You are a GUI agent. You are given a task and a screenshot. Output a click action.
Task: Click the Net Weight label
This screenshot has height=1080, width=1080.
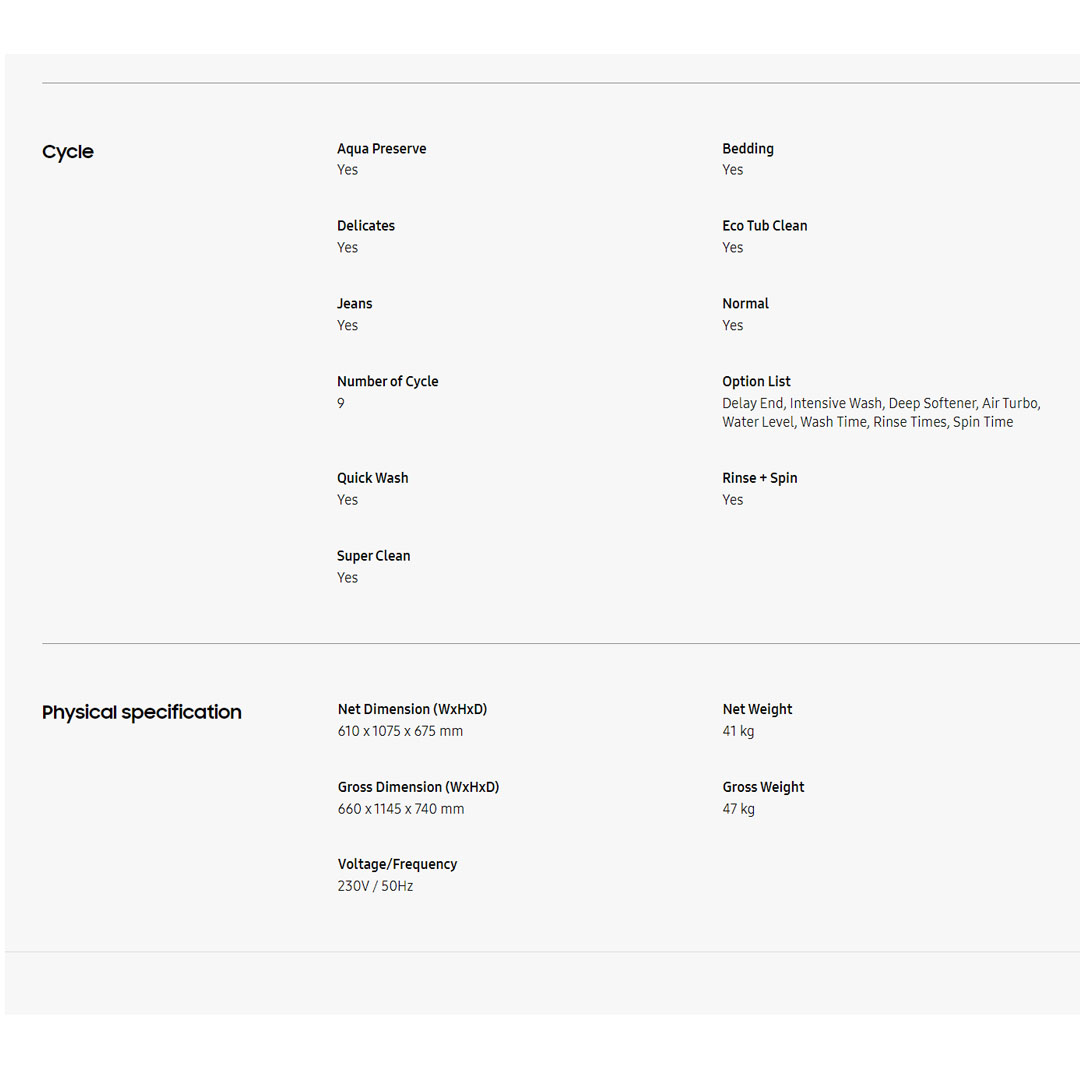click(757, 709)
